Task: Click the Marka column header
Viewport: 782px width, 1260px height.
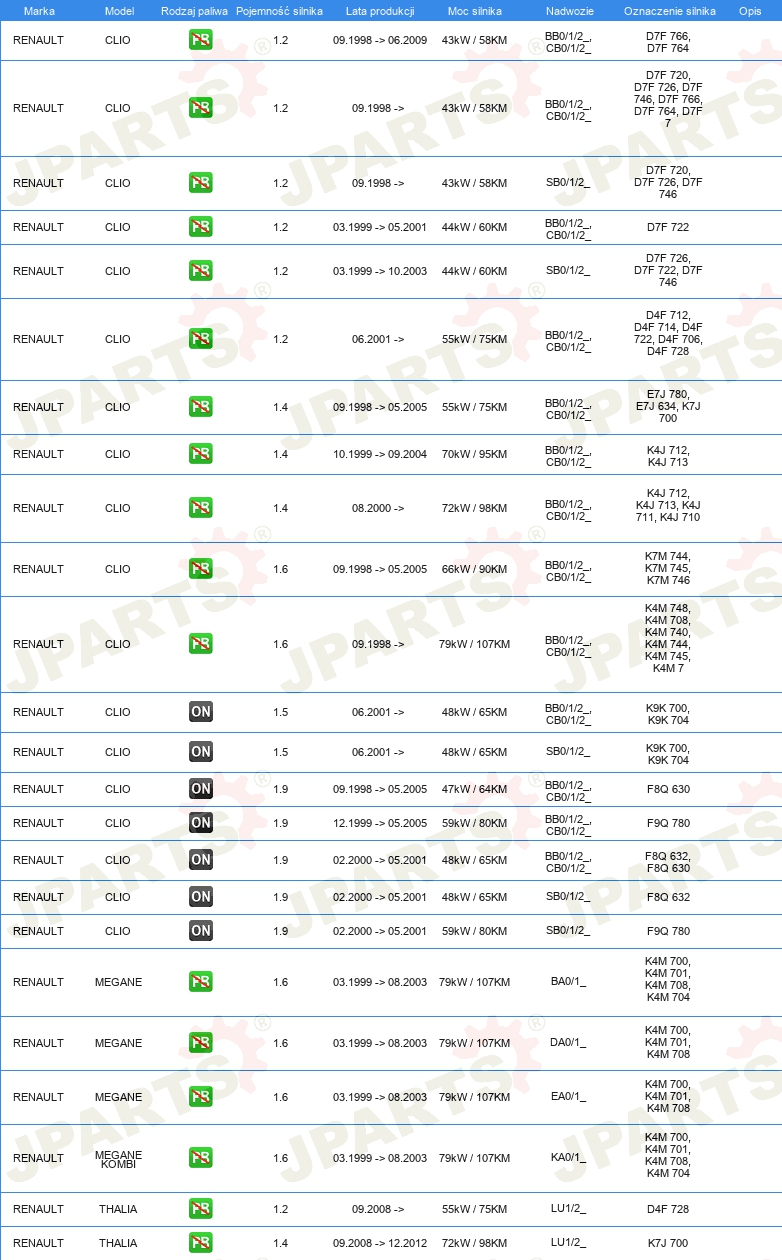Action: 39,11
